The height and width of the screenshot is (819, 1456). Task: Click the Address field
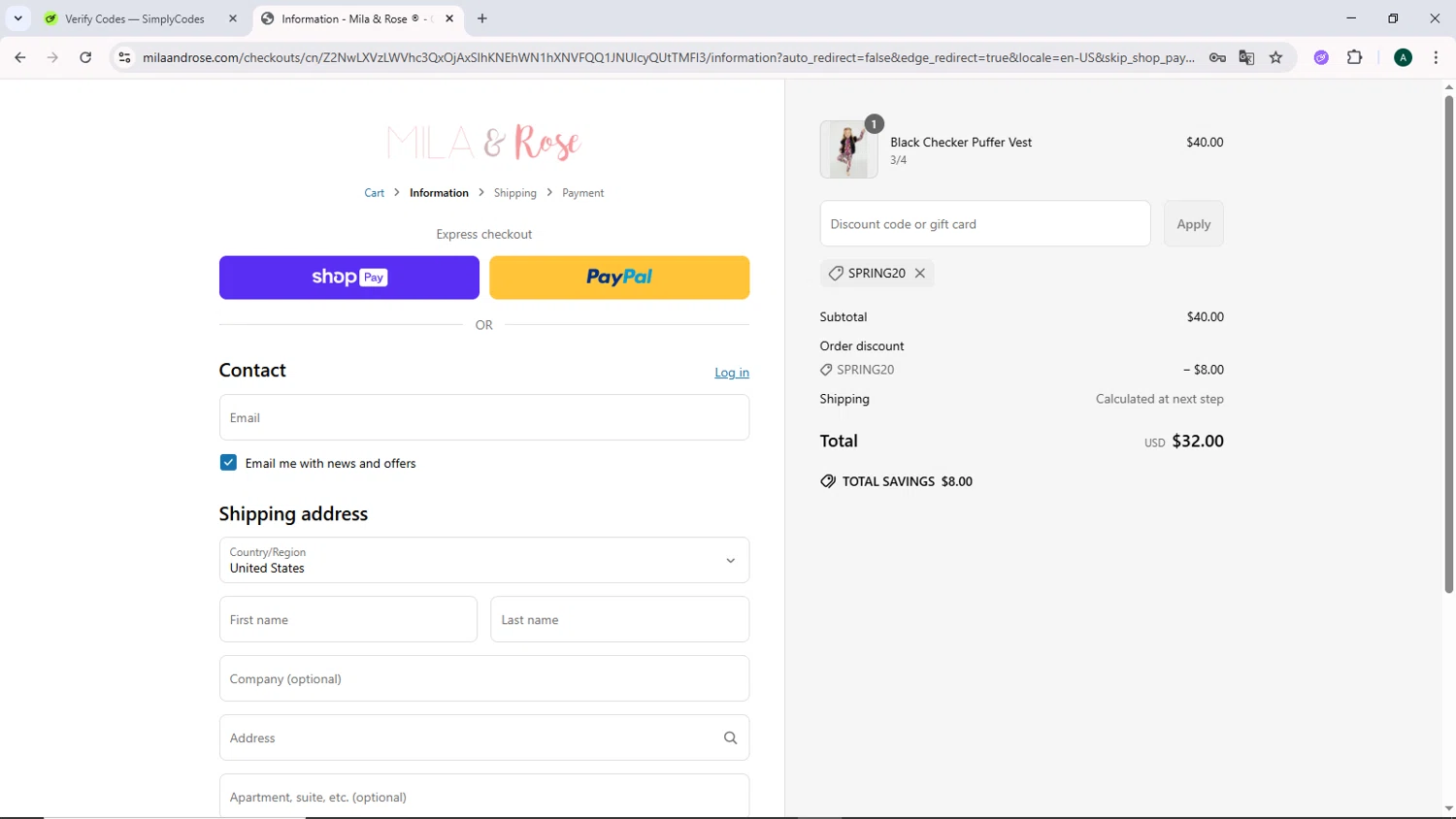[484, 737]
